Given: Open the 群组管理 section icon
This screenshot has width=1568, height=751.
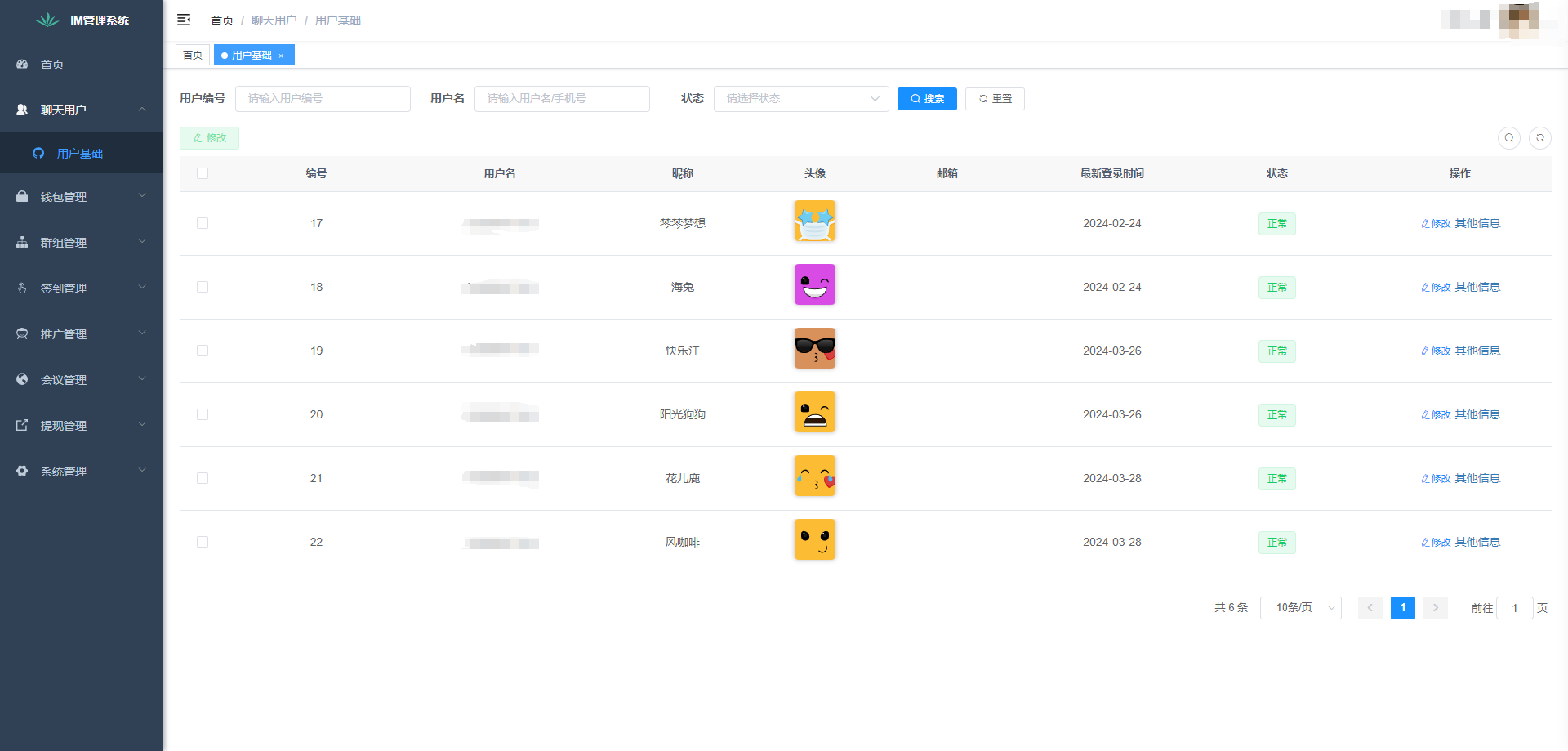Looking at the screenshot, I should point(22,242).
